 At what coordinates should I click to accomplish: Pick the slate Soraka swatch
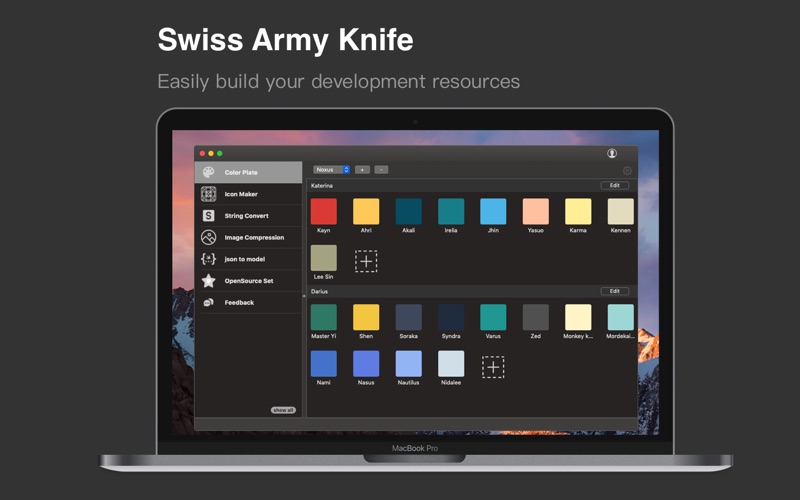(x=408, y=317)
